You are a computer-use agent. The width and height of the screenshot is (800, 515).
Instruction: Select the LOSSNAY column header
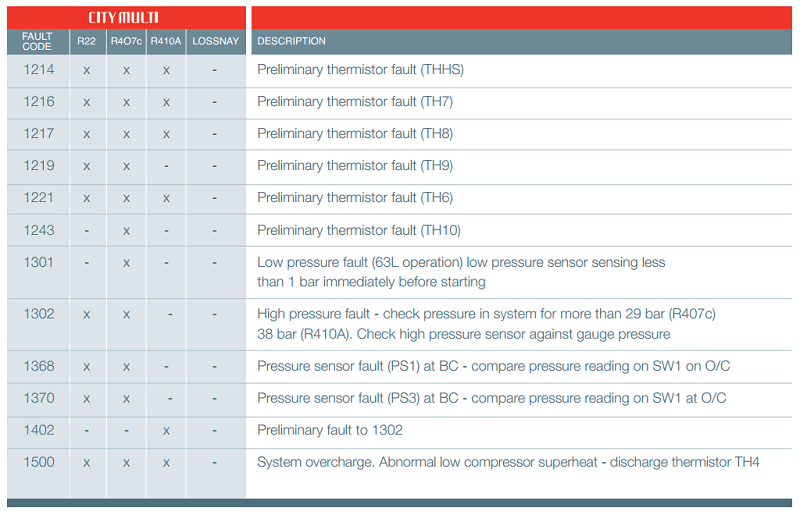(215, 41)
